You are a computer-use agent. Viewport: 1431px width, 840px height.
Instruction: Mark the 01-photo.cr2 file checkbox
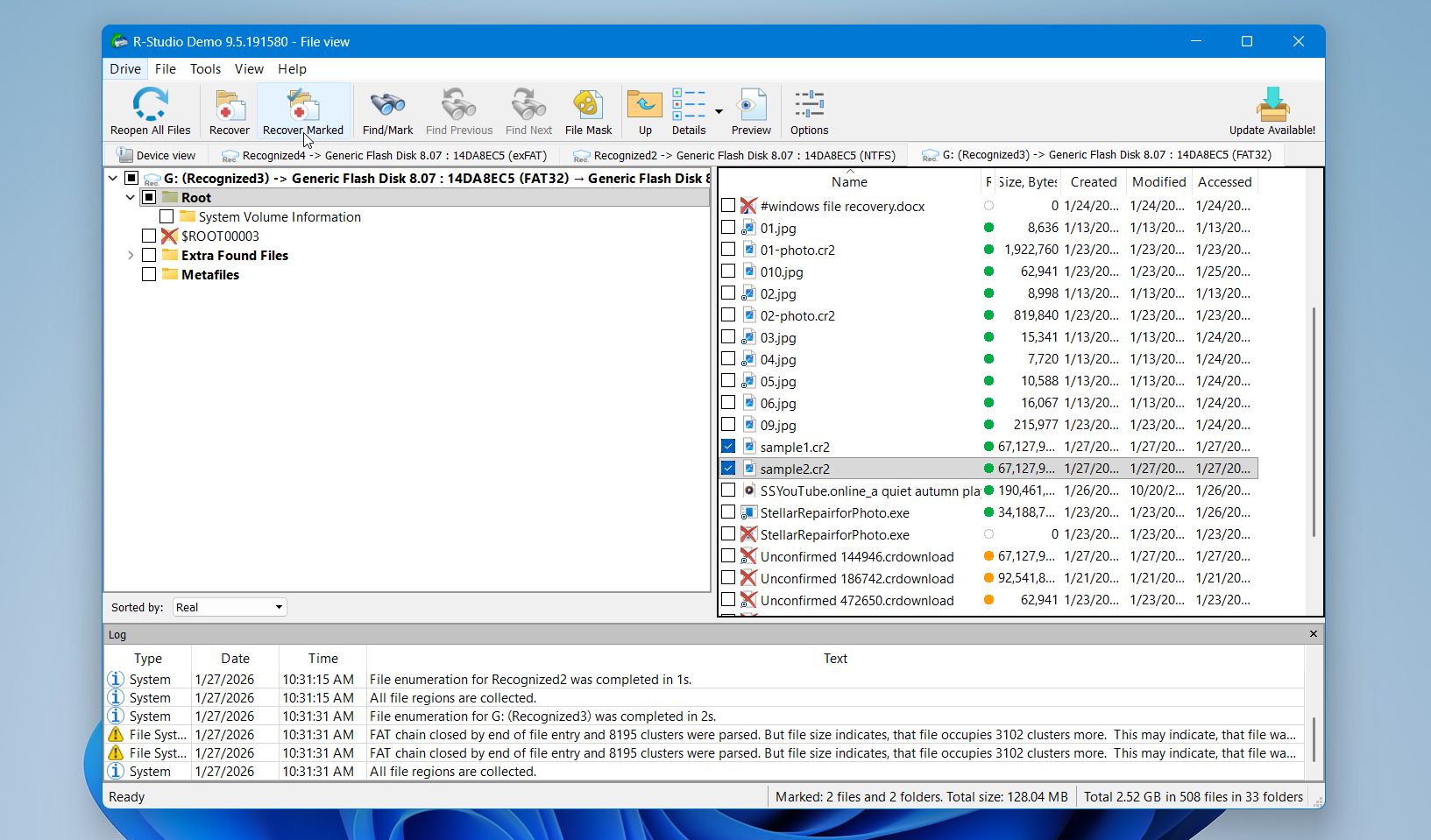click(x=728, y=250)
